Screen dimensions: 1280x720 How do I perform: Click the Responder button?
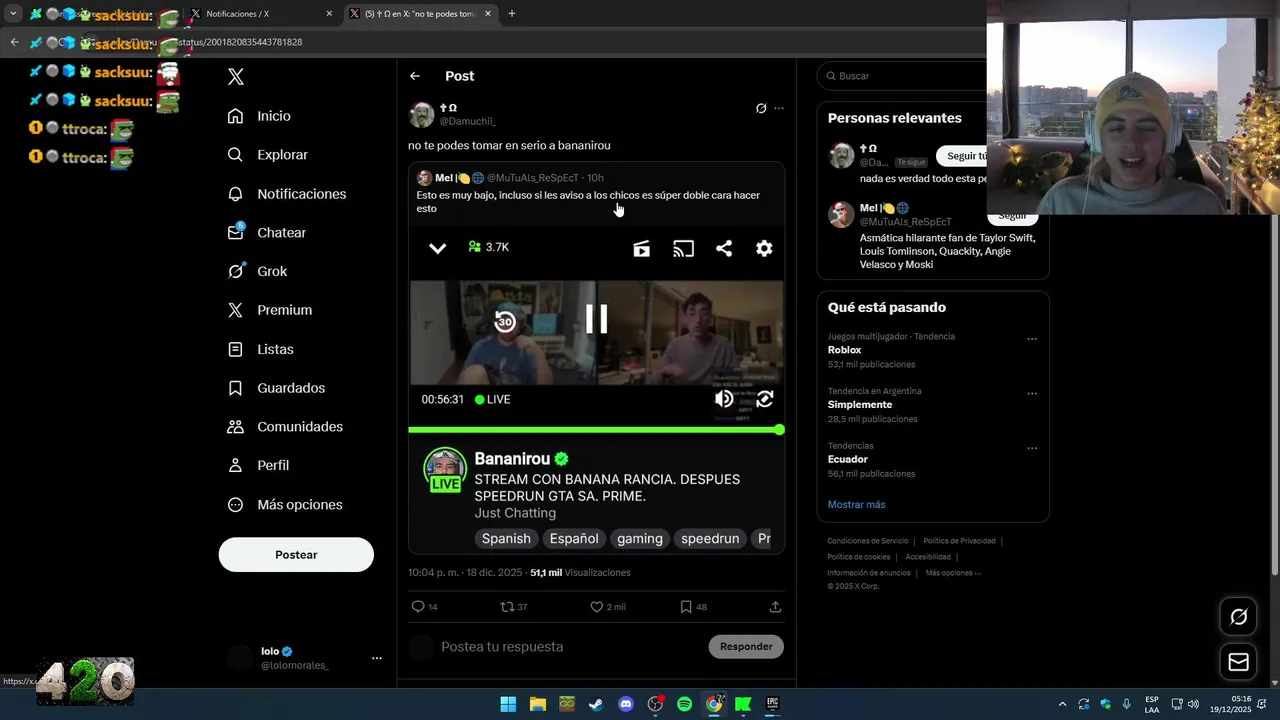coord(746,647)
